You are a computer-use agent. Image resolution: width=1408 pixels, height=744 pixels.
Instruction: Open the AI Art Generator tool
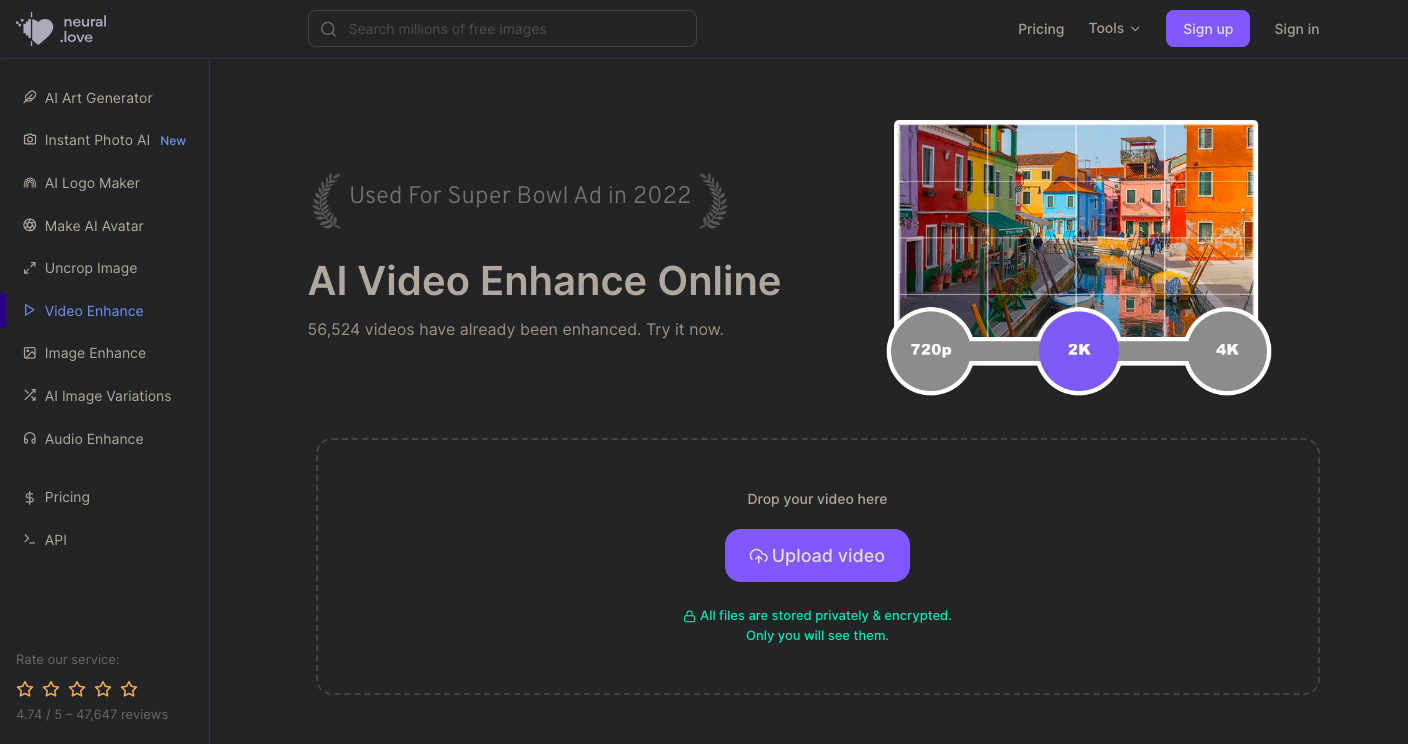[98, 97]
